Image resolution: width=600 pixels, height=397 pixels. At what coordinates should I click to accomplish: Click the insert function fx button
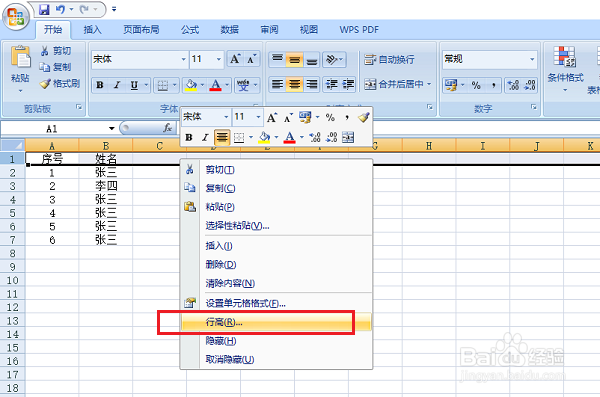(x=168, y=128)
